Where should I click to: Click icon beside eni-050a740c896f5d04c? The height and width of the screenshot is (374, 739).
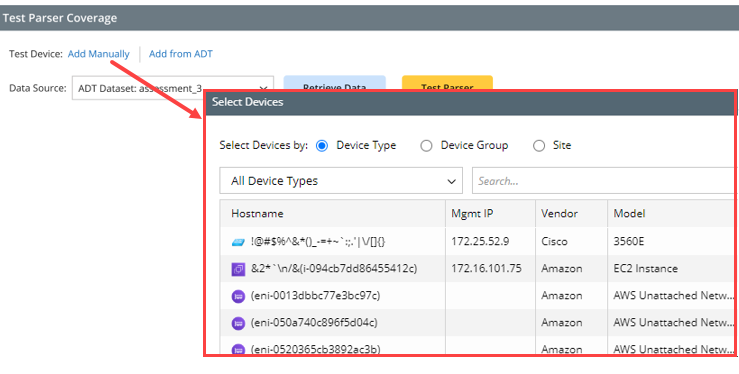click(x=238, y=323)
